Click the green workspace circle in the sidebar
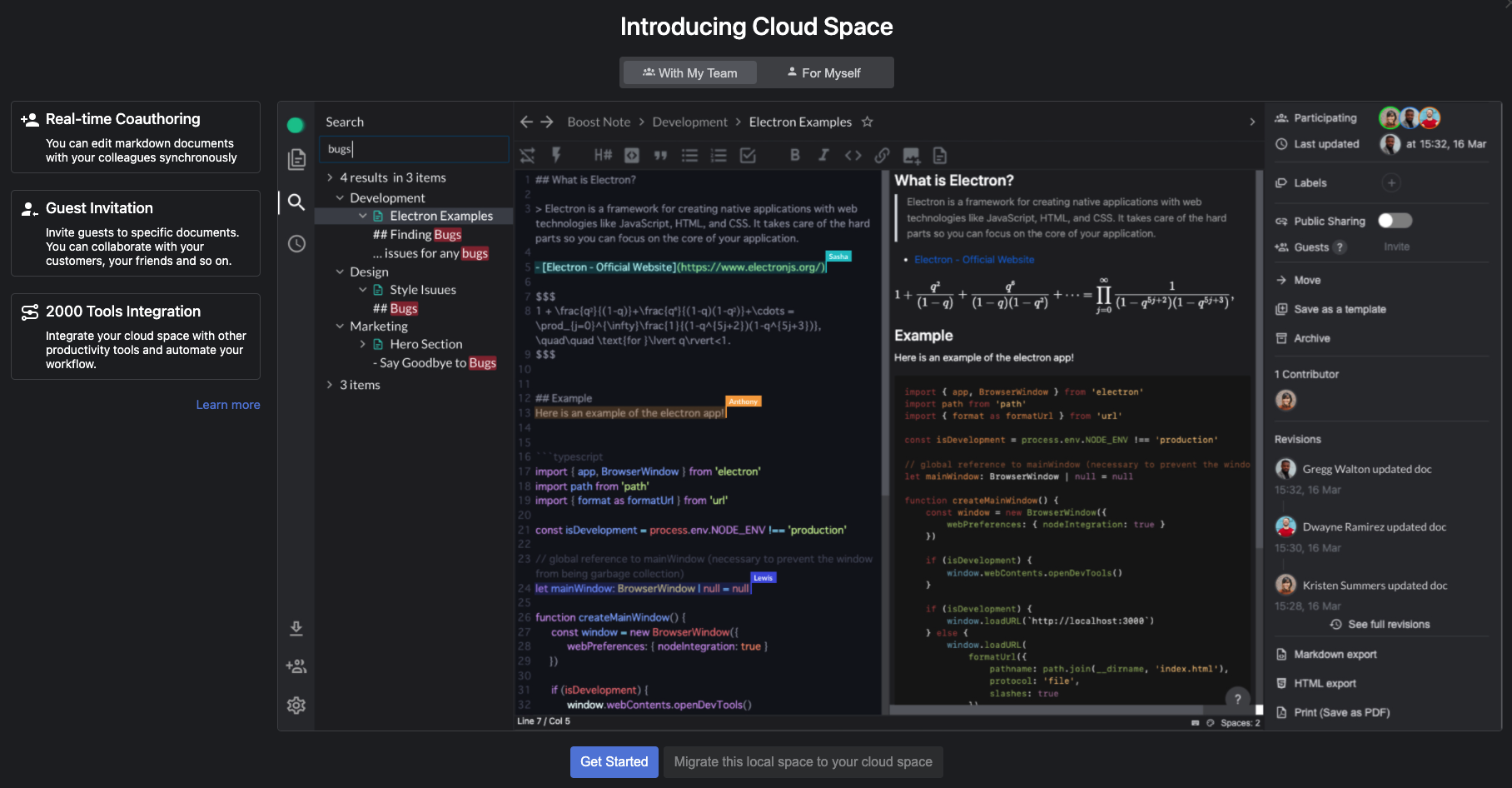This screenshot has width=1512, height=788. coord(296,126)
